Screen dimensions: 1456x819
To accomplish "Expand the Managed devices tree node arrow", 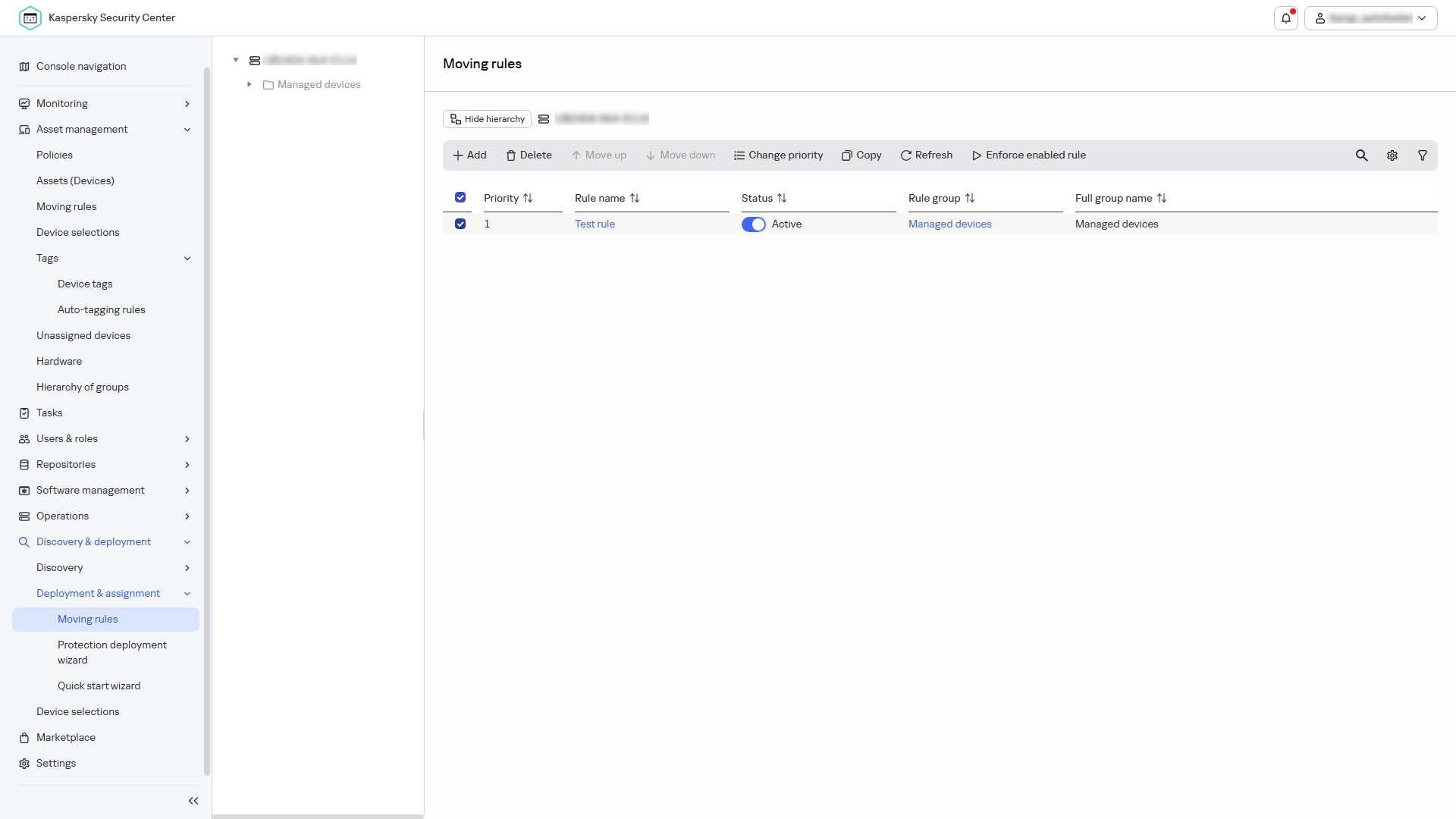I will point(249,85).
